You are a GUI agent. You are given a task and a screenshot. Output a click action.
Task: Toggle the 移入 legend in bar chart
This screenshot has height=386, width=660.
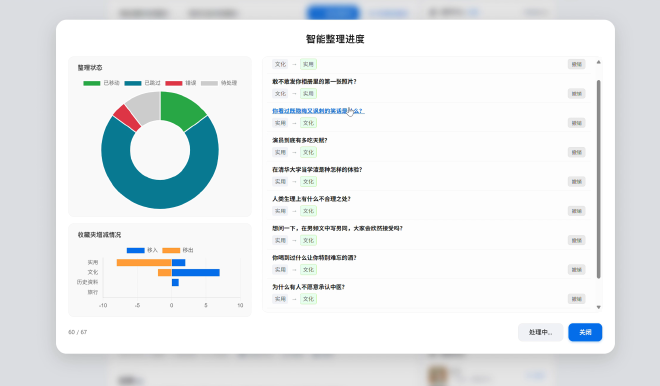pos(142,250)
